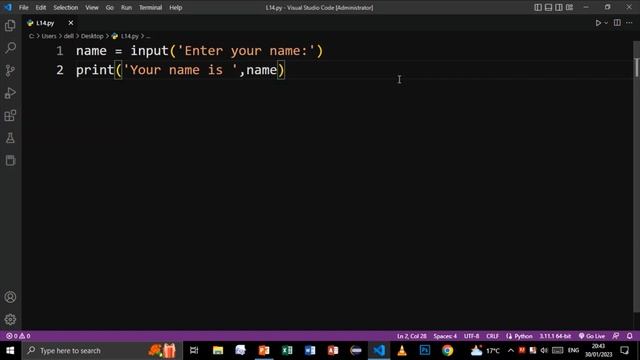
Task: Close the L14.py tab
Action: [71, 23]
